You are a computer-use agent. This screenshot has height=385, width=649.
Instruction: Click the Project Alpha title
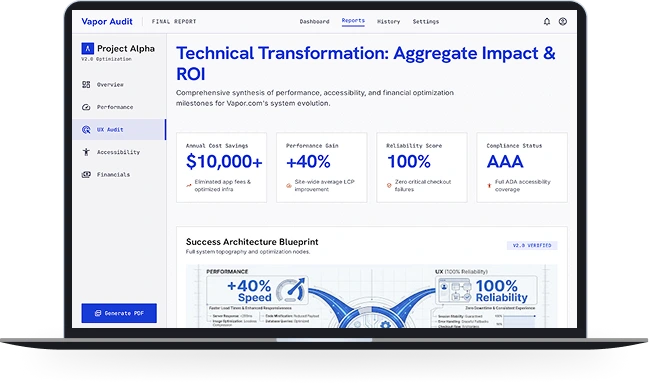click(126, 48)
